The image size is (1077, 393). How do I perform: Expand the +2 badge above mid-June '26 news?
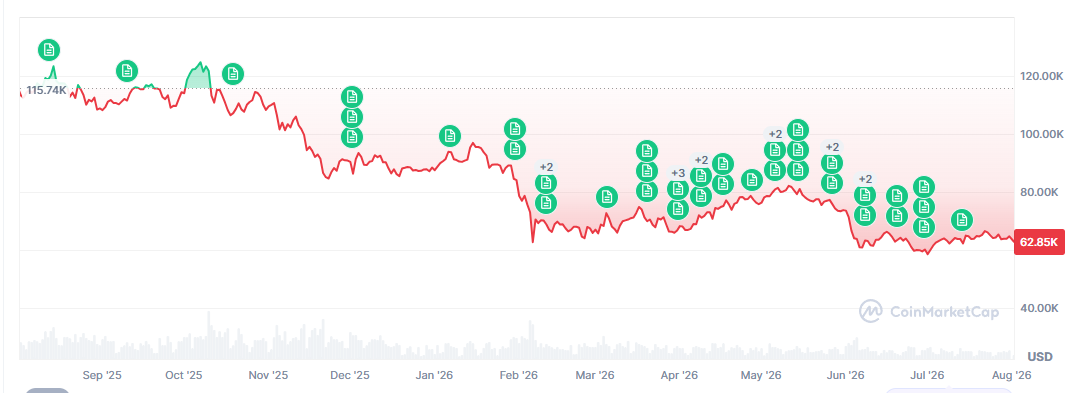865,179
